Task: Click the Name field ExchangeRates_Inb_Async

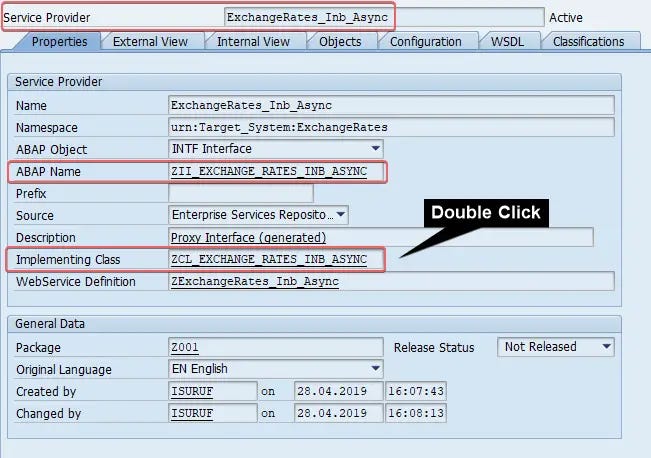Action: 391,105
